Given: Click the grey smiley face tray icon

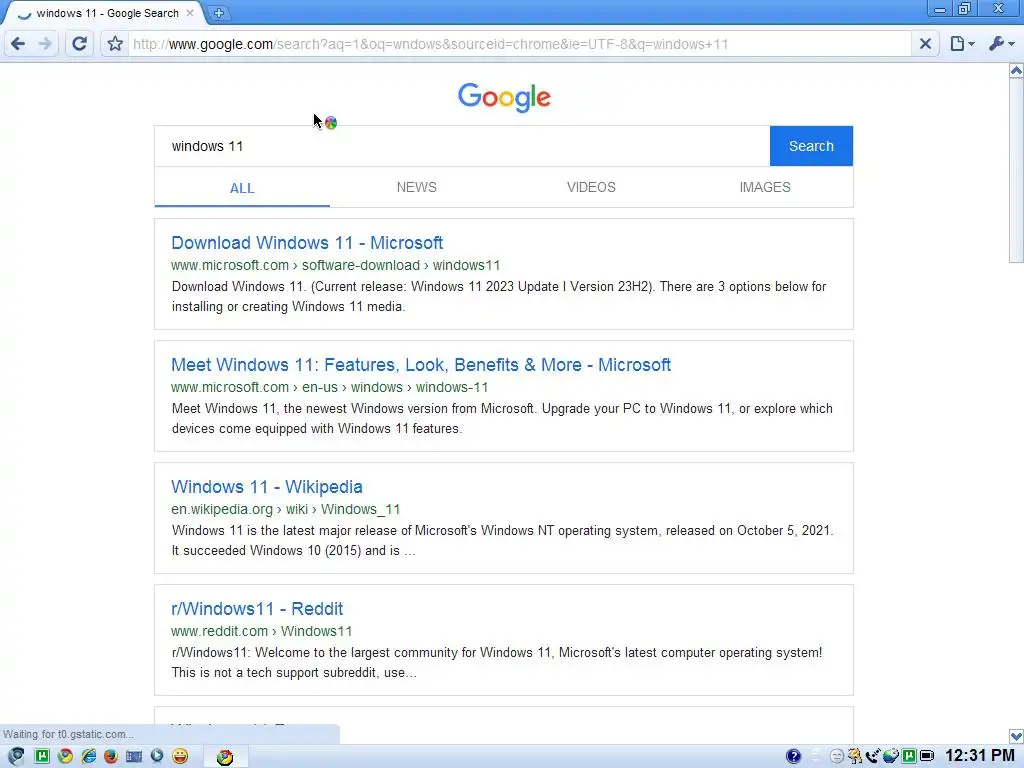Looking at the screenshot, I should 837,757.
